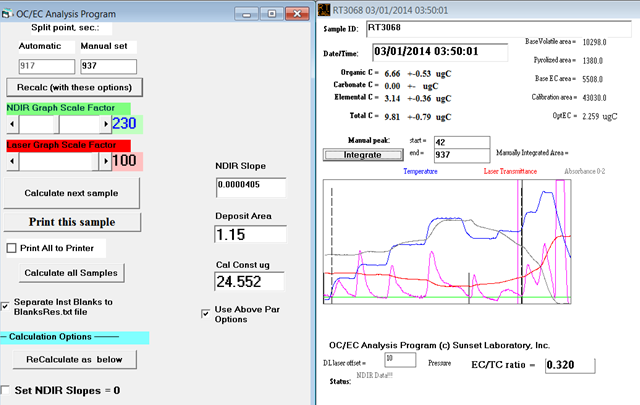Click ReCalculate as below button
Image resolution: width=640 pixels, height=405 pixels.
click(x=74, y=360)
